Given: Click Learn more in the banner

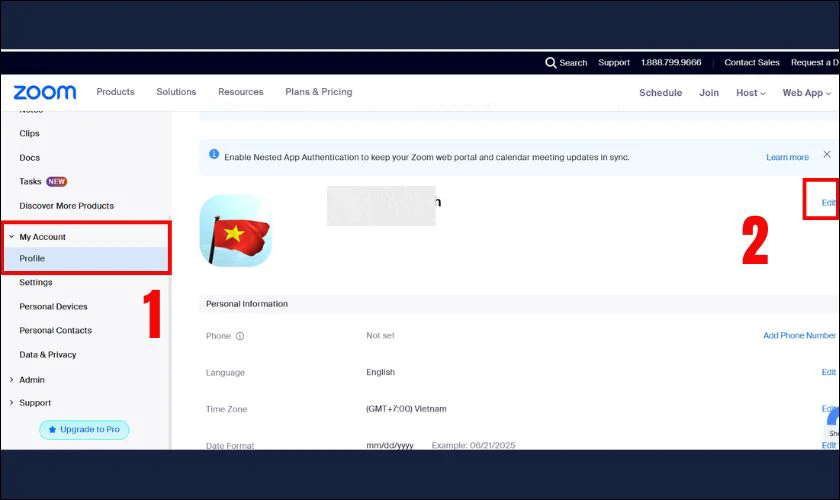Looking at the screenshot, I should tap(787, 157).
